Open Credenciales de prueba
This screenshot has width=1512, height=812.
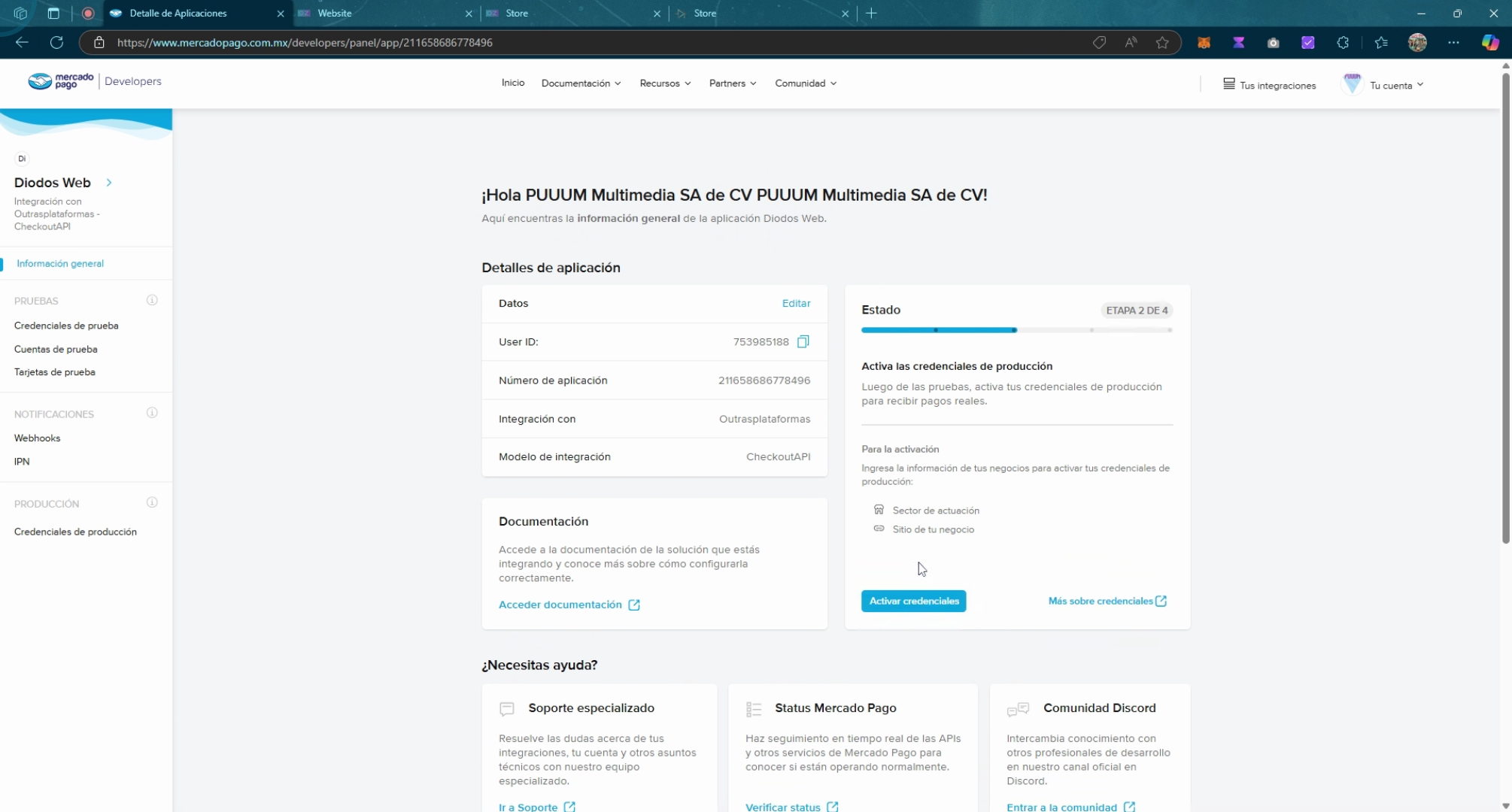[x=66, y=326]
